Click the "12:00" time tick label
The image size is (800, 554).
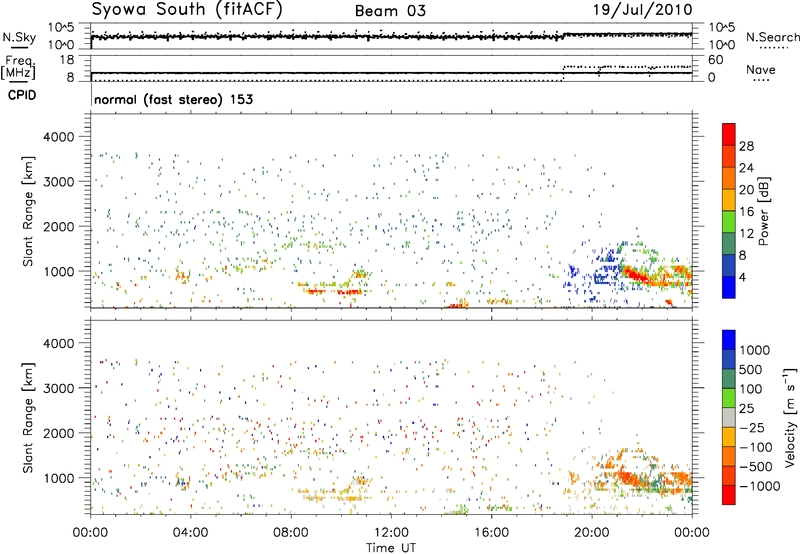pyautogui.click(x=391, y=533)
